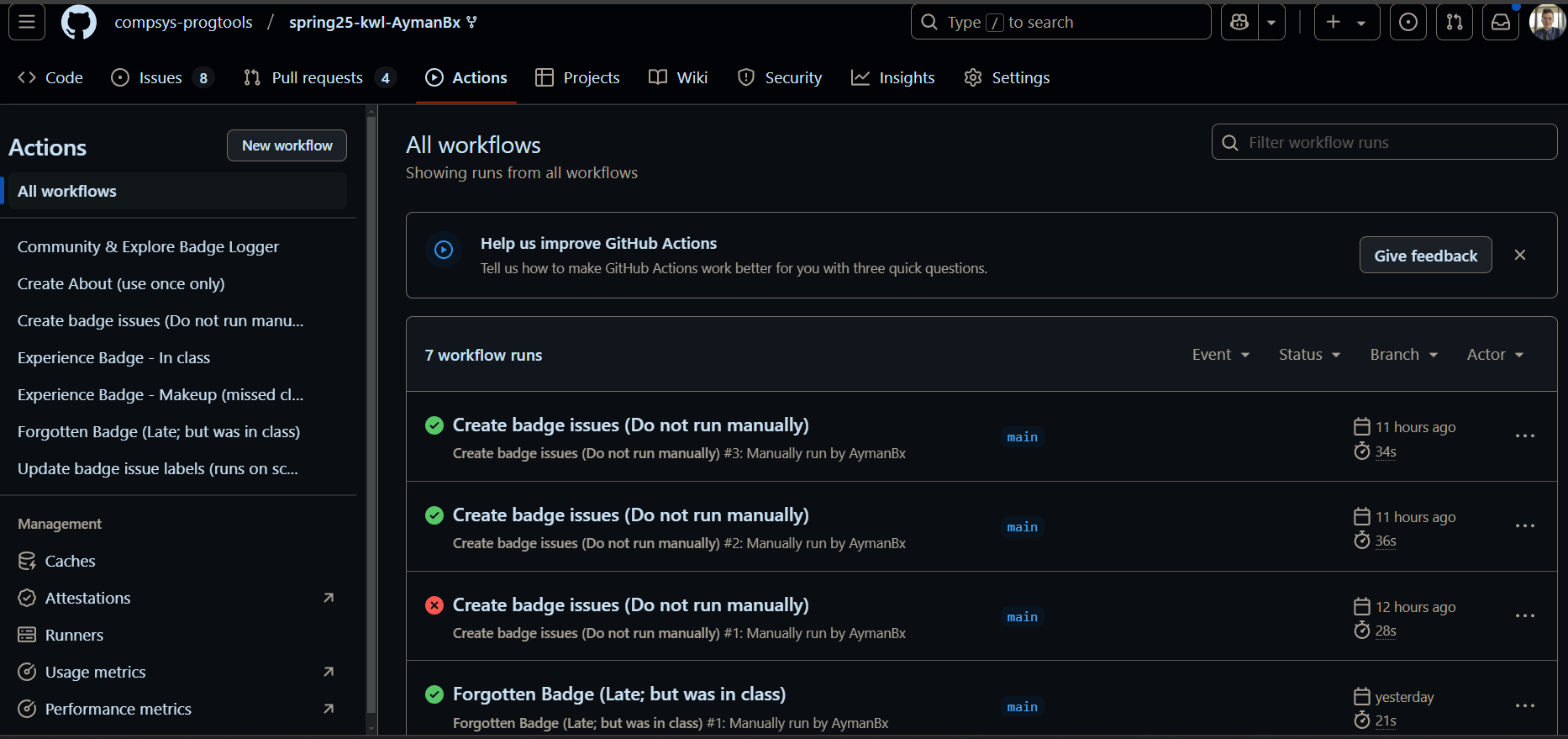The image size is (1568, 739).
Task: Click external arrow next to Attestations
Action: [329, 598]
